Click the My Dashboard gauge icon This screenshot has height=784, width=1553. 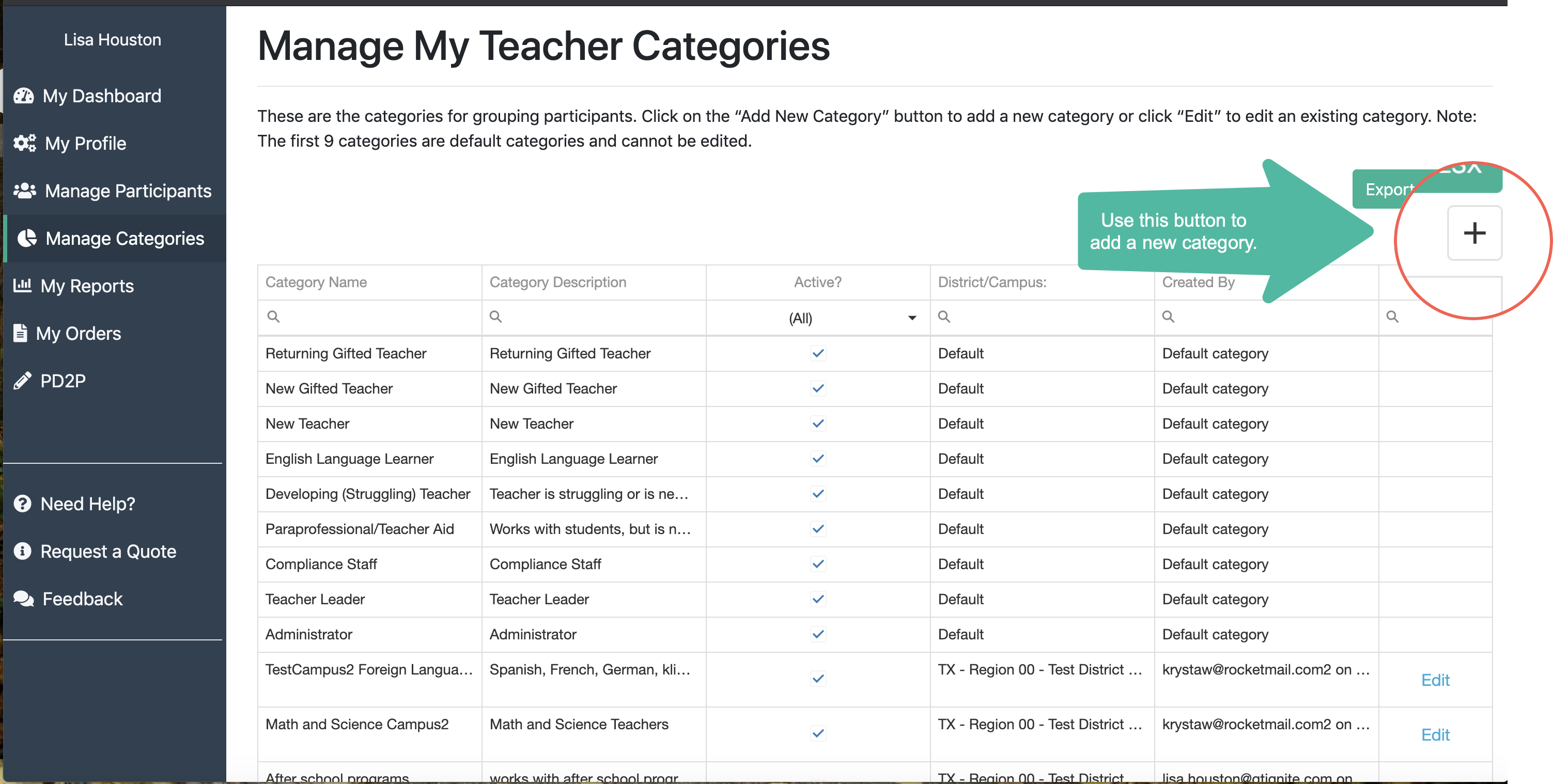24,96
